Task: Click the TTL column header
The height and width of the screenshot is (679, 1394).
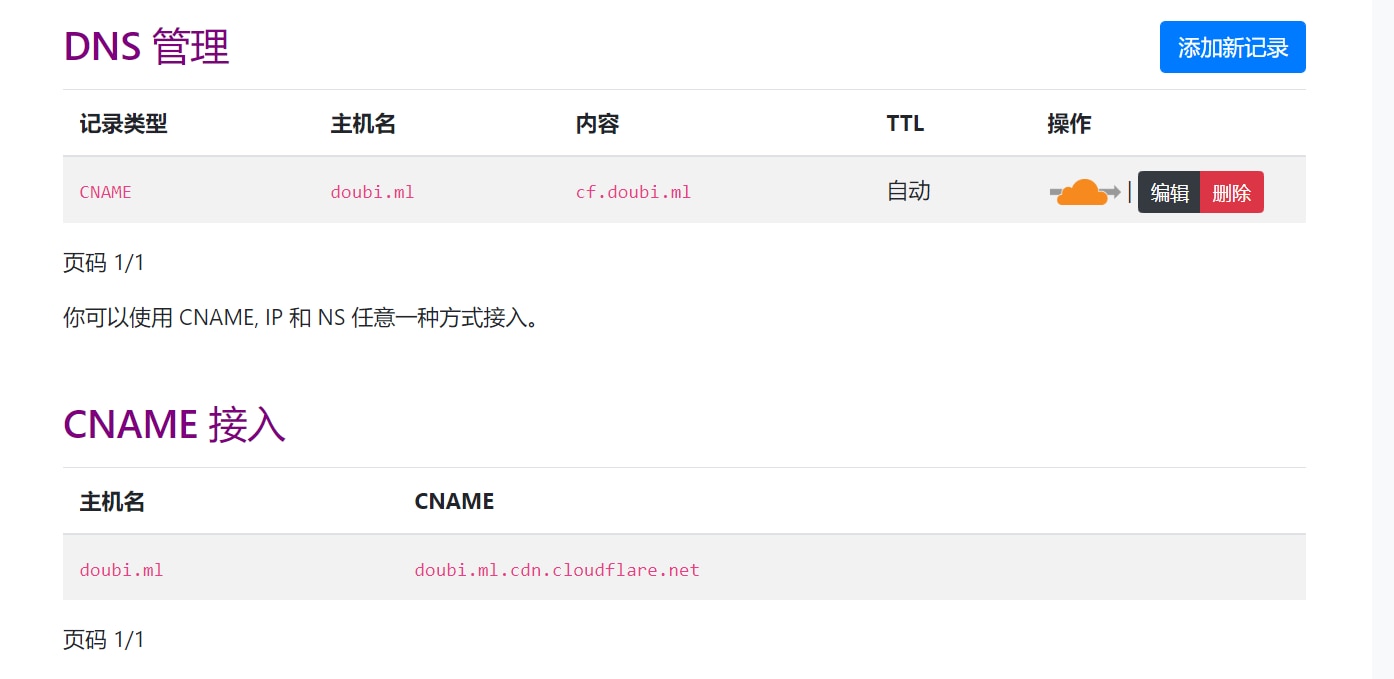Action: pyautogui.click(x=905, y=124)
